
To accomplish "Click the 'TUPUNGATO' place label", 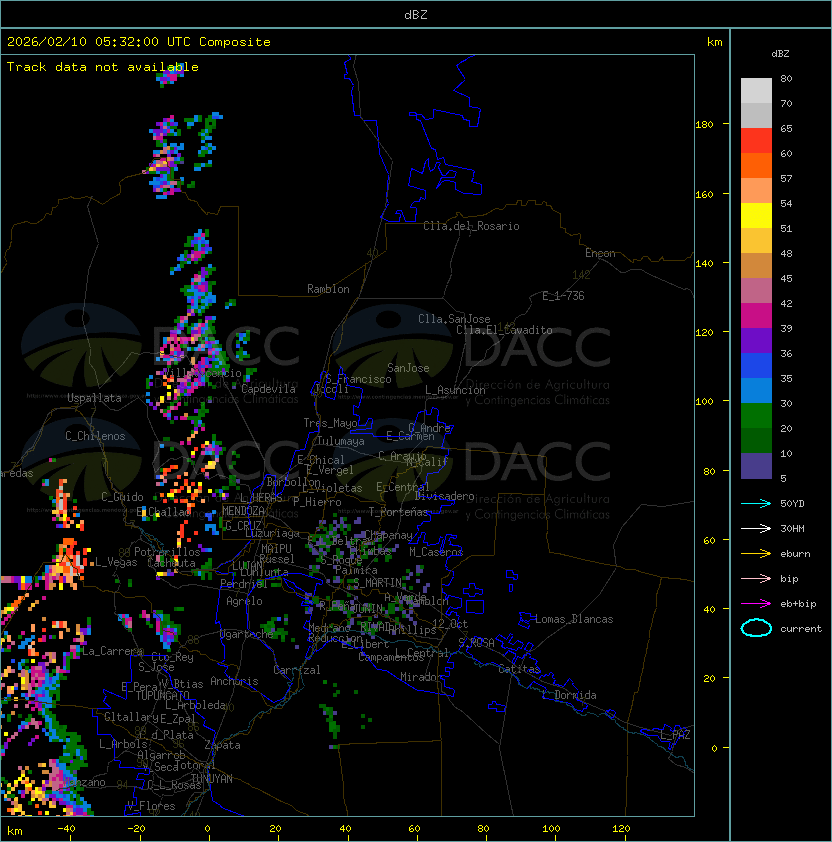I will (x=162, y=695).
